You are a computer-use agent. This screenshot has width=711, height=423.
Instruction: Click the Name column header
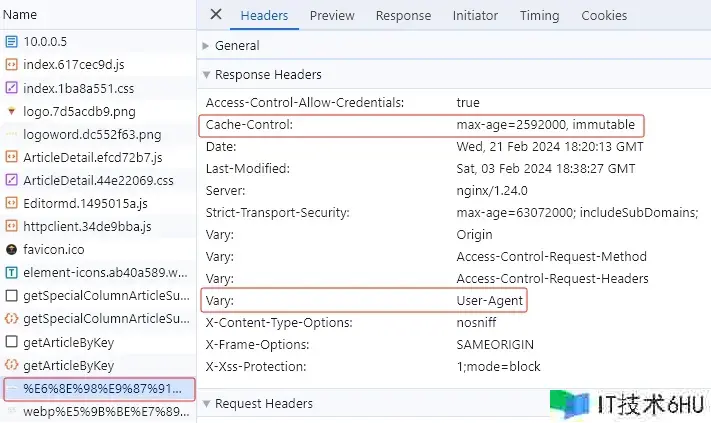coord(21,15)
